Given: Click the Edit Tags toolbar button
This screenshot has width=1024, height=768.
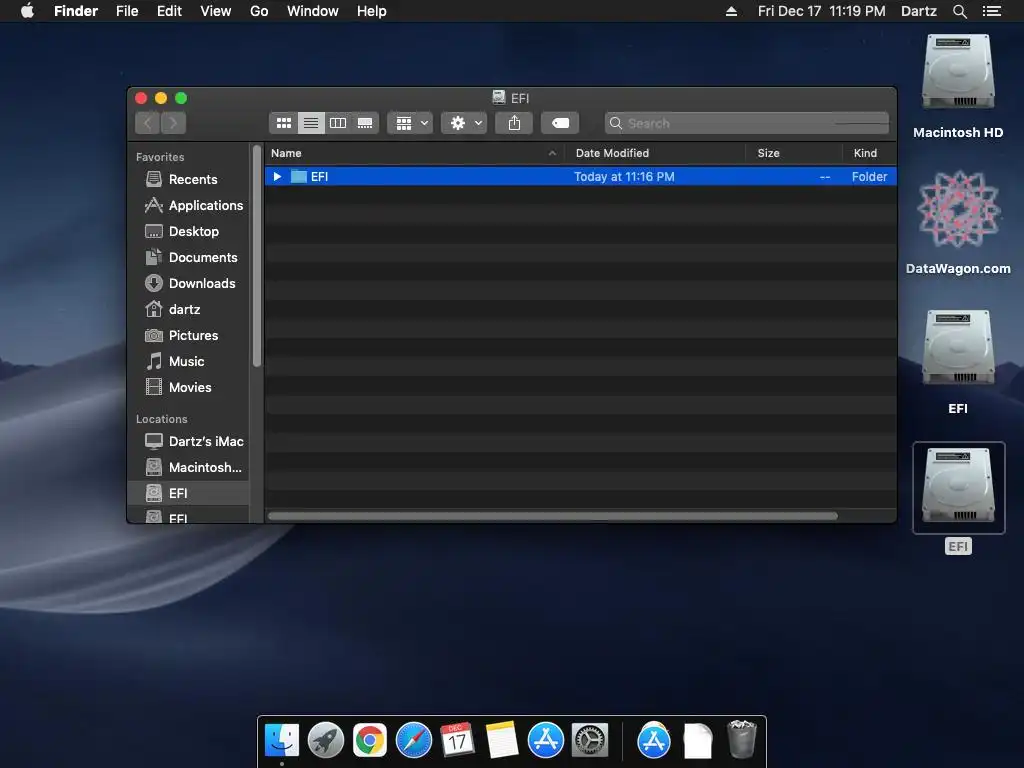Looking at the screenshot, I should tap(560, 123).
